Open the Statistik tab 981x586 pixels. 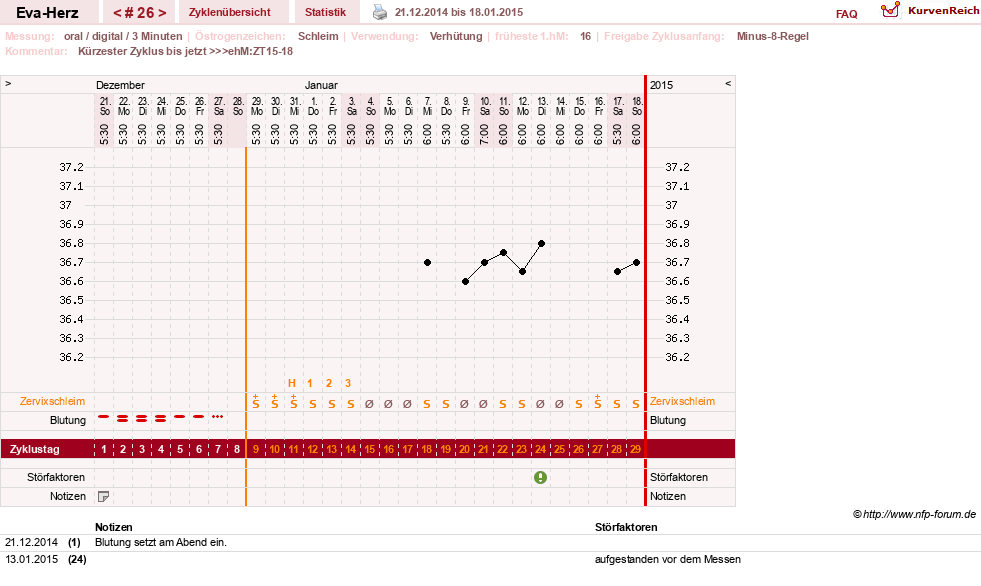tap(325, 13)
